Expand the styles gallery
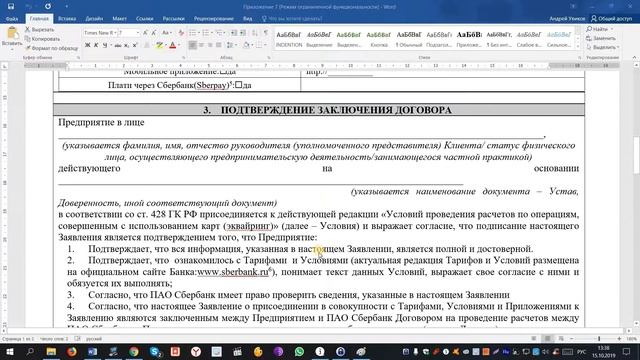Image resolution: width=640 pixels, height=360 pixels. point(578,47)
